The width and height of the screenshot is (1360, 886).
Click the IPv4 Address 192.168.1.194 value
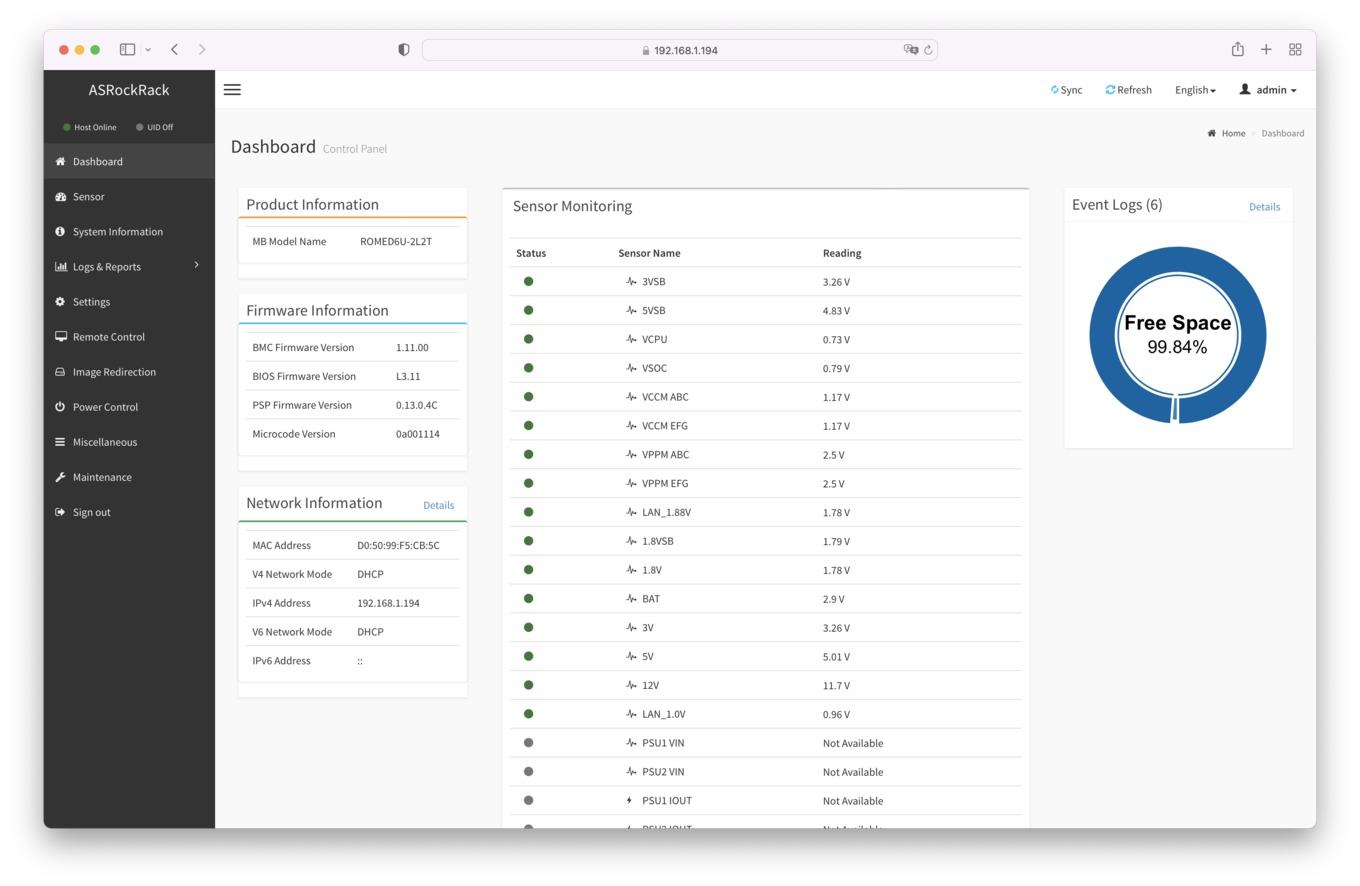[x=388, y=604]
